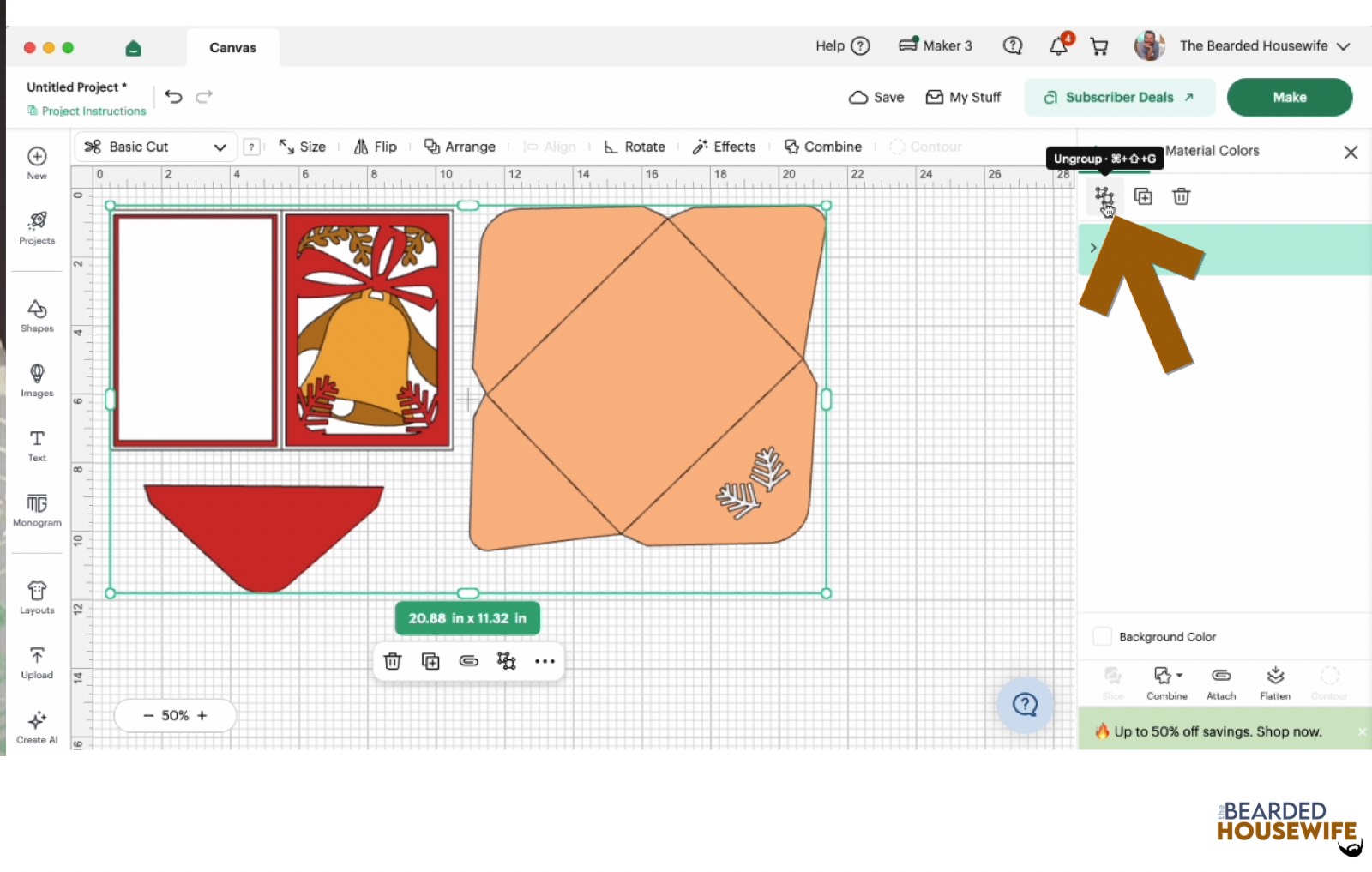Open the Combine dropdown in bottom panel

pyautogui.click(x=1167, y=683)
